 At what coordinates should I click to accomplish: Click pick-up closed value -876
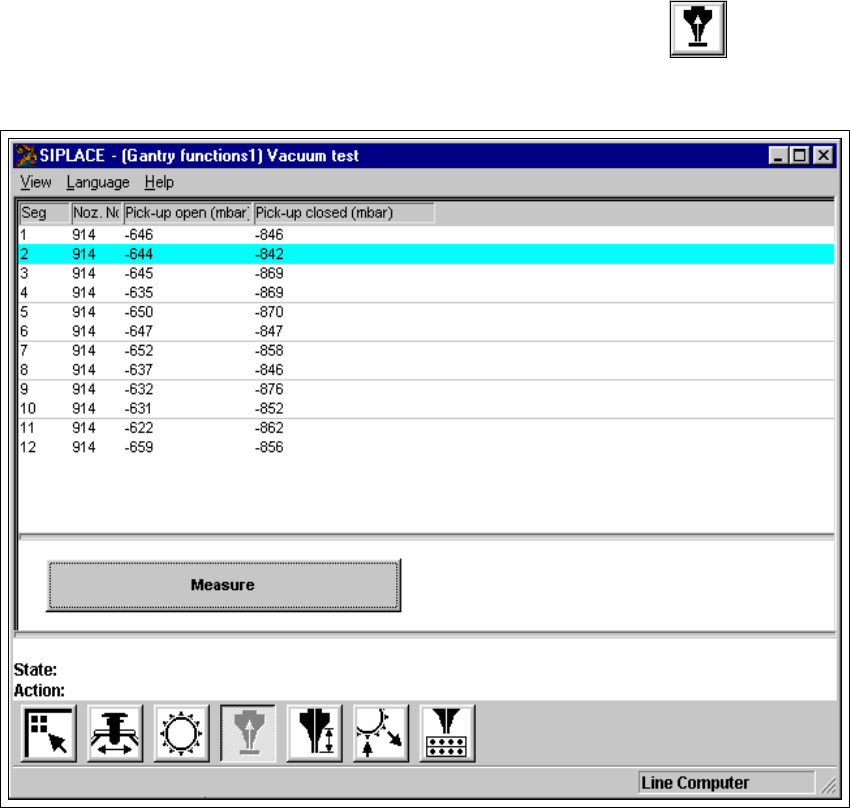click(269, 389)
